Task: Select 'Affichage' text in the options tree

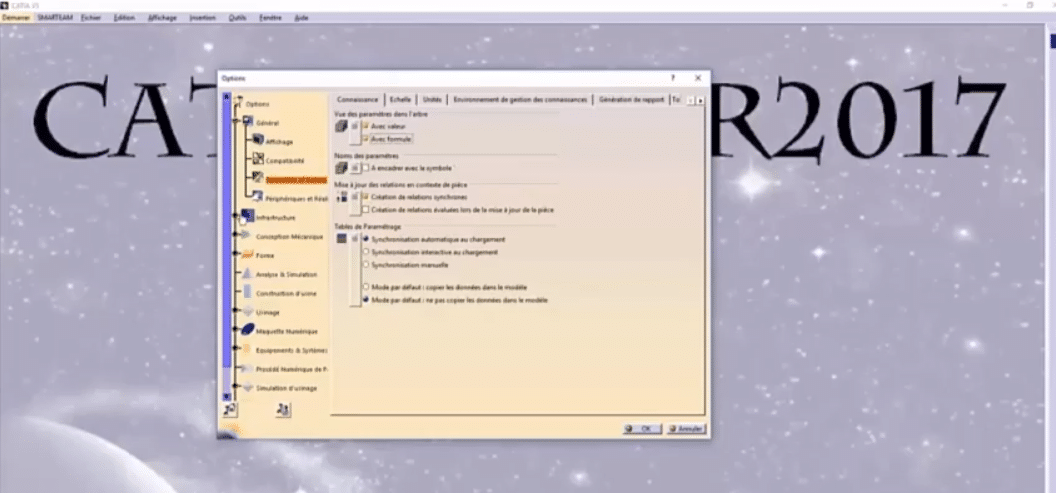Action: pyautogui.click(x=279, y=141)
